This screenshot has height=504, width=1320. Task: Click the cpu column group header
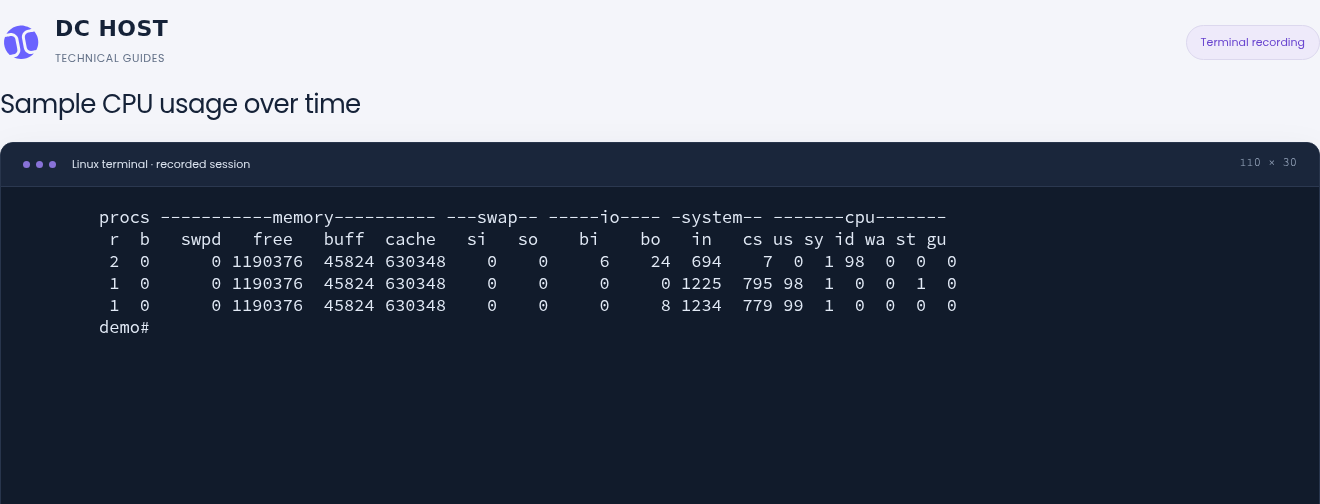pyautogui.click(x=860, y=217)
